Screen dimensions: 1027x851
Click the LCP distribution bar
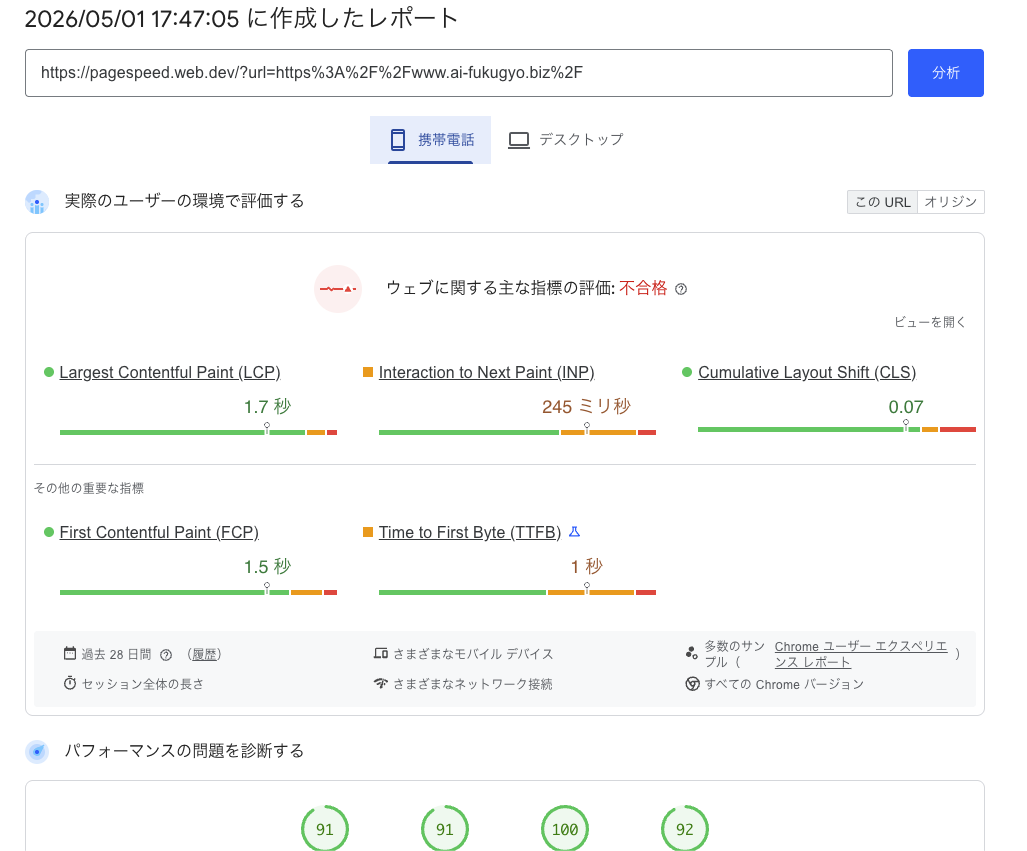pos(198,432)
